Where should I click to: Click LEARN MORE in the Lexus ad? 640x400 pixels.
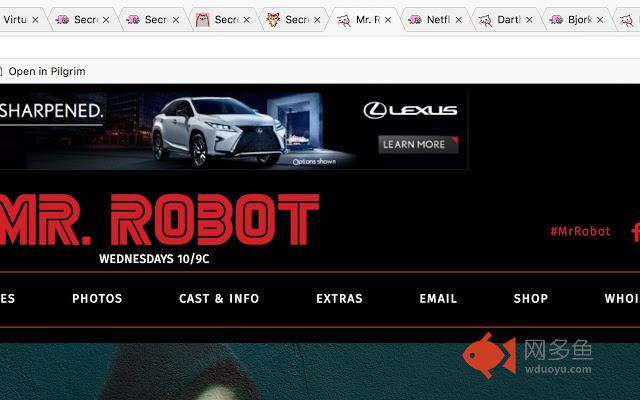(x=418, y=144)
